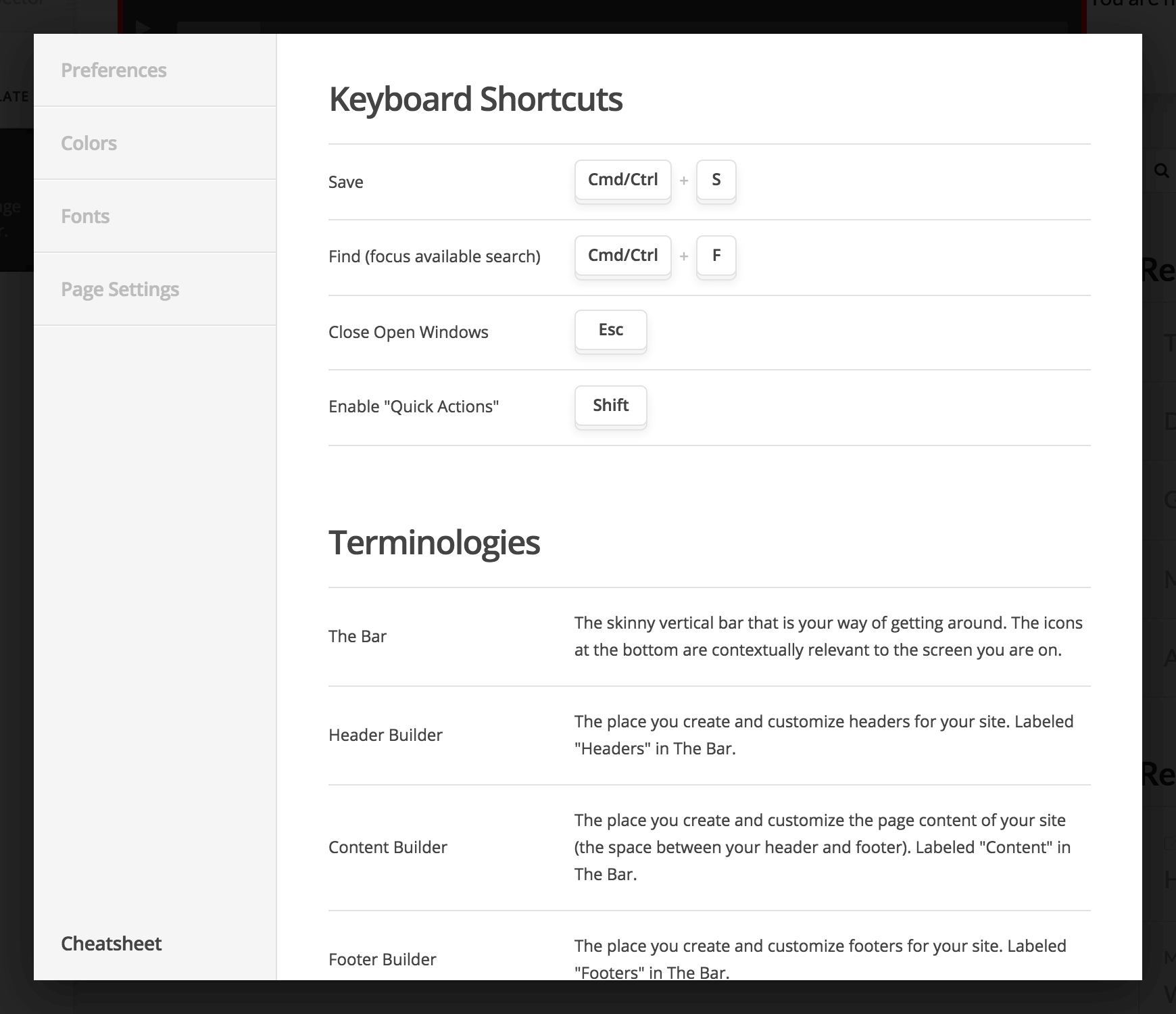This screenshot has height=1014, width=1176.
Task: Click the Keyboard Shortcuts heading
Action: pyautogui.click(x=476, y=99)
